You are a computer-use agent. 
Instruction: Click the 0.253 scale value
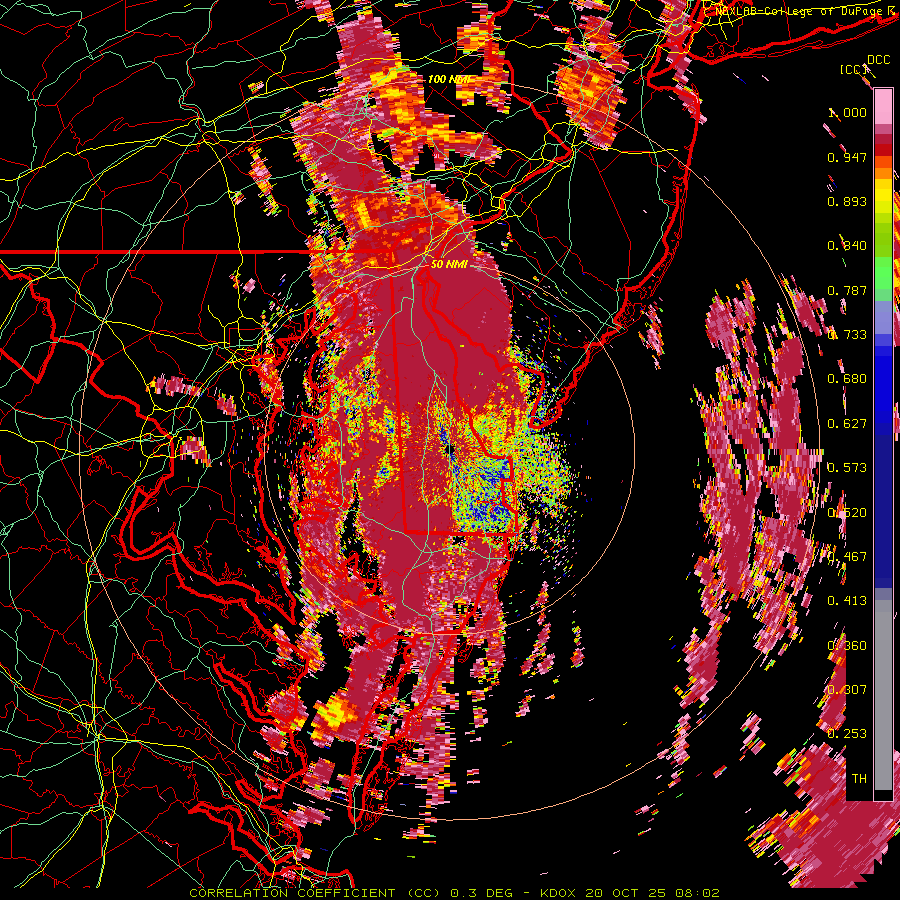(847, 734)
